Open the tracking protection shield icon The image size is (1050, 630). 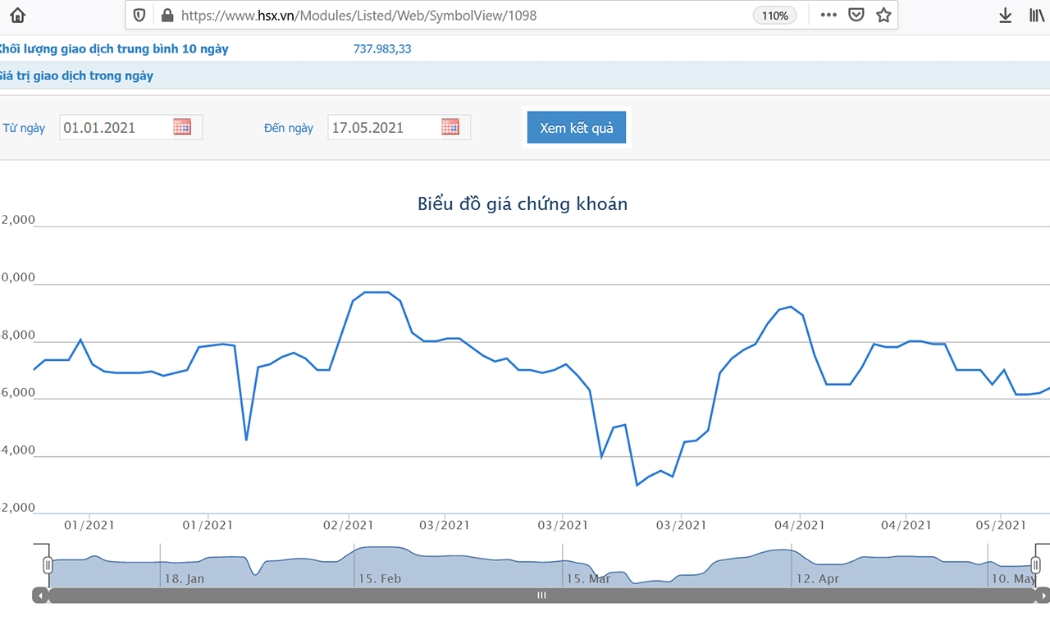pos(139,15)
